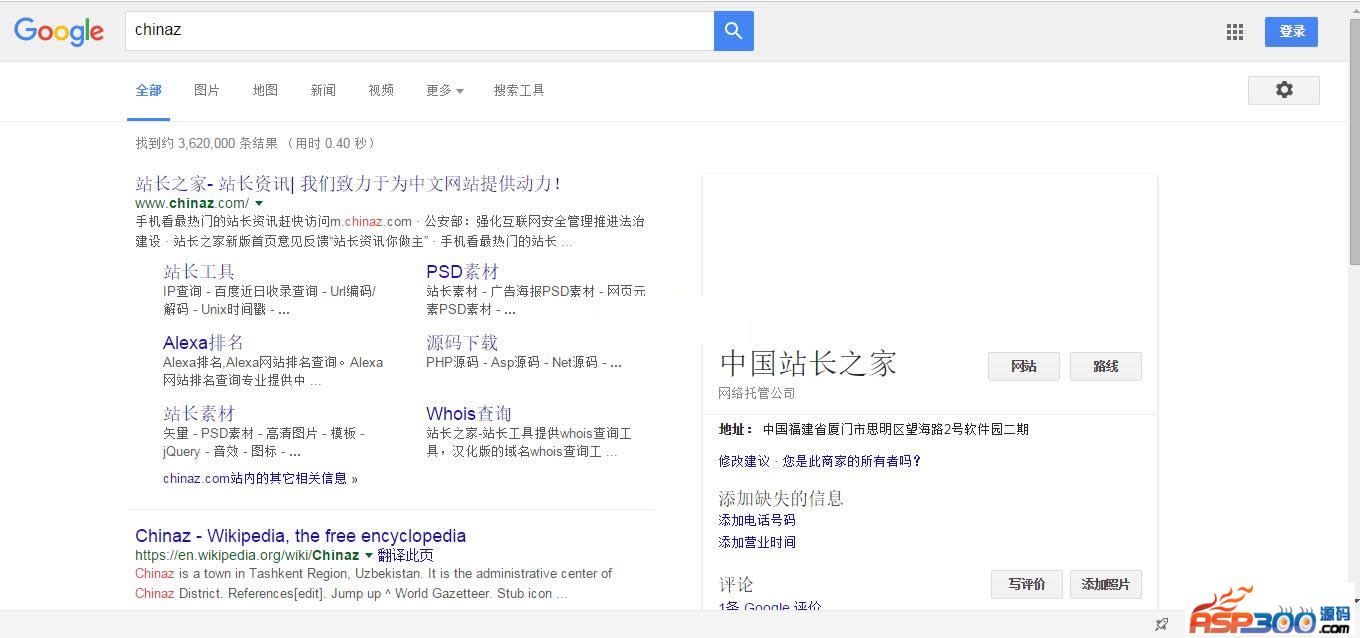Screen dimensions: 1360x638
Task: Open Chinaz - Wikipedia result title
Action: click(x=301, y=536)
